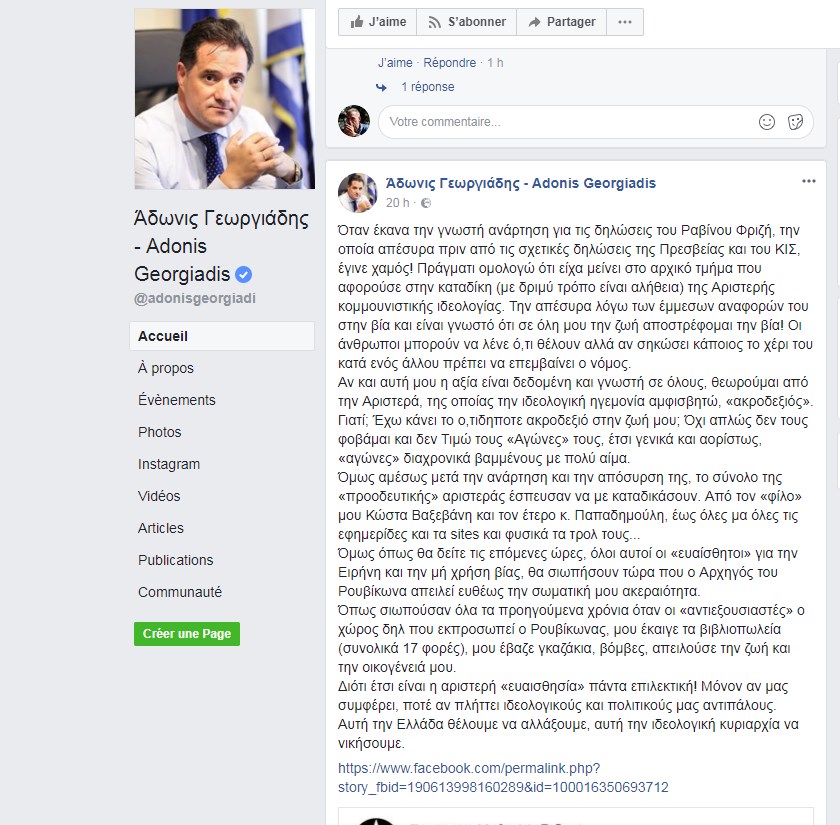Open the facebook.com permalink URL
This screenshot has width=840, height=825.
click(503, 778)
